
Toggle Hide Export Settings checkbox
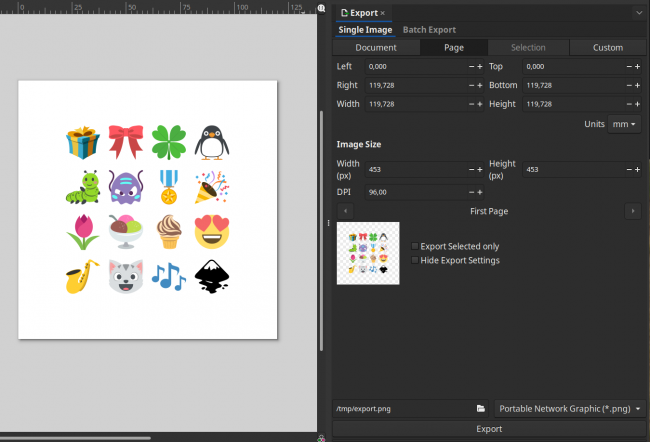[x=415, y=260]
